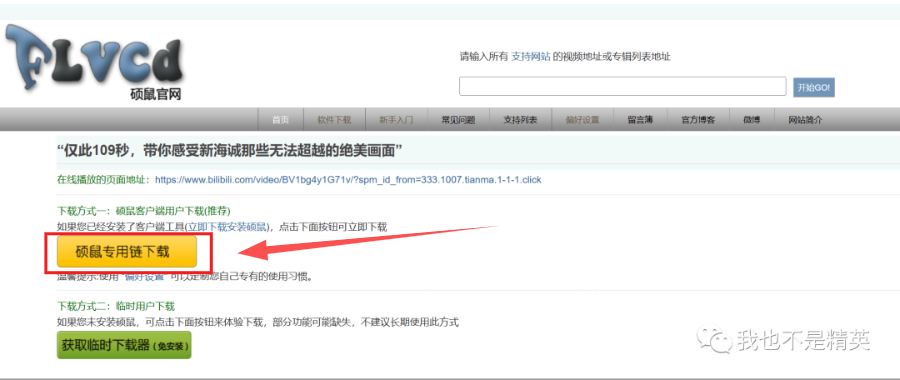Screen dimensions: 900x380
Task: Click the 下载方式二：临时用户下载 heading text
Action: [x=116, y=307]
